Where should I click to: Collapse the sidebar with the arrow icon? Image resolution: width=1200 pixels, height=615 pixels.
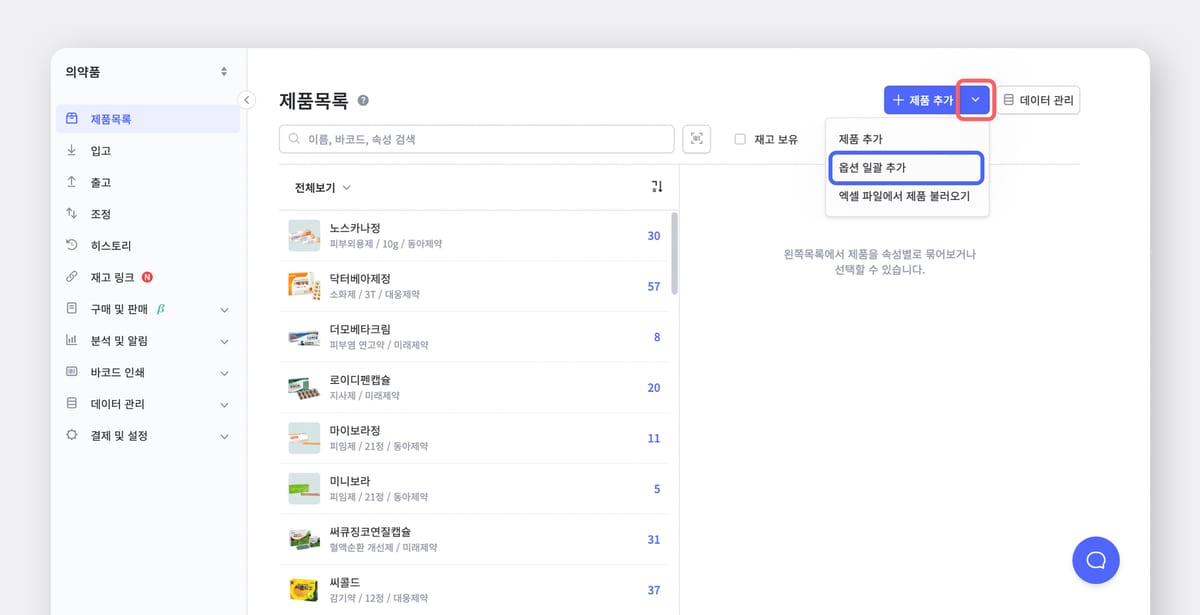tap(246, 100)
